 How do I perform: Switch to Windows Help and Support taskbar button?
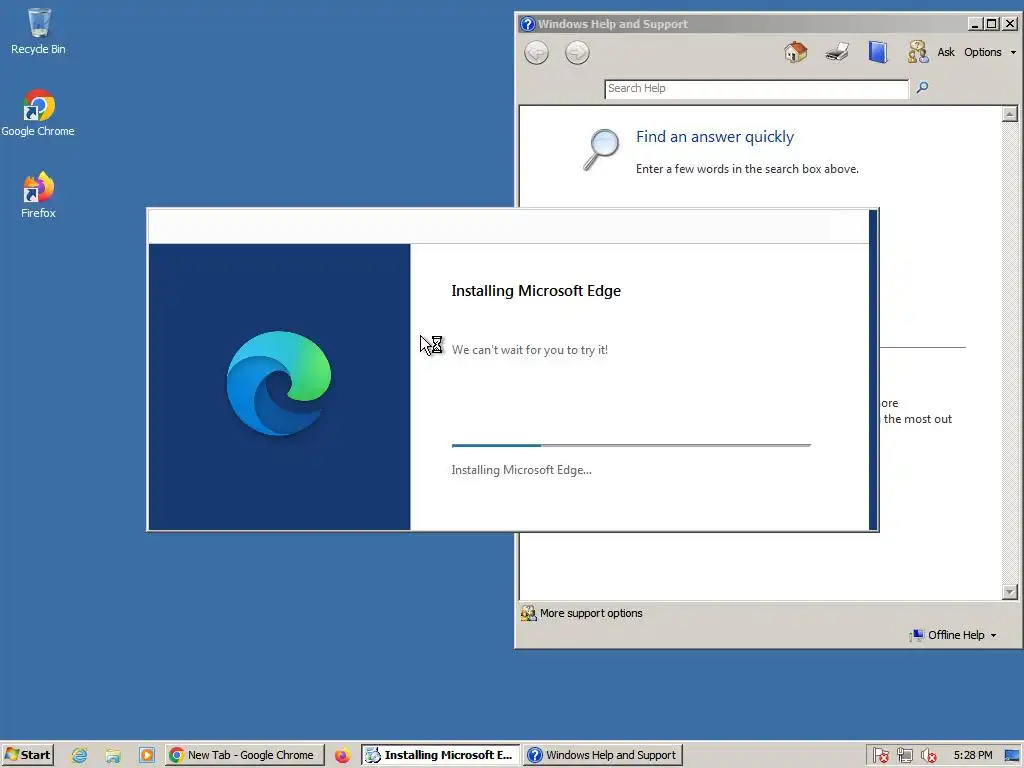(x=603, y=755)
